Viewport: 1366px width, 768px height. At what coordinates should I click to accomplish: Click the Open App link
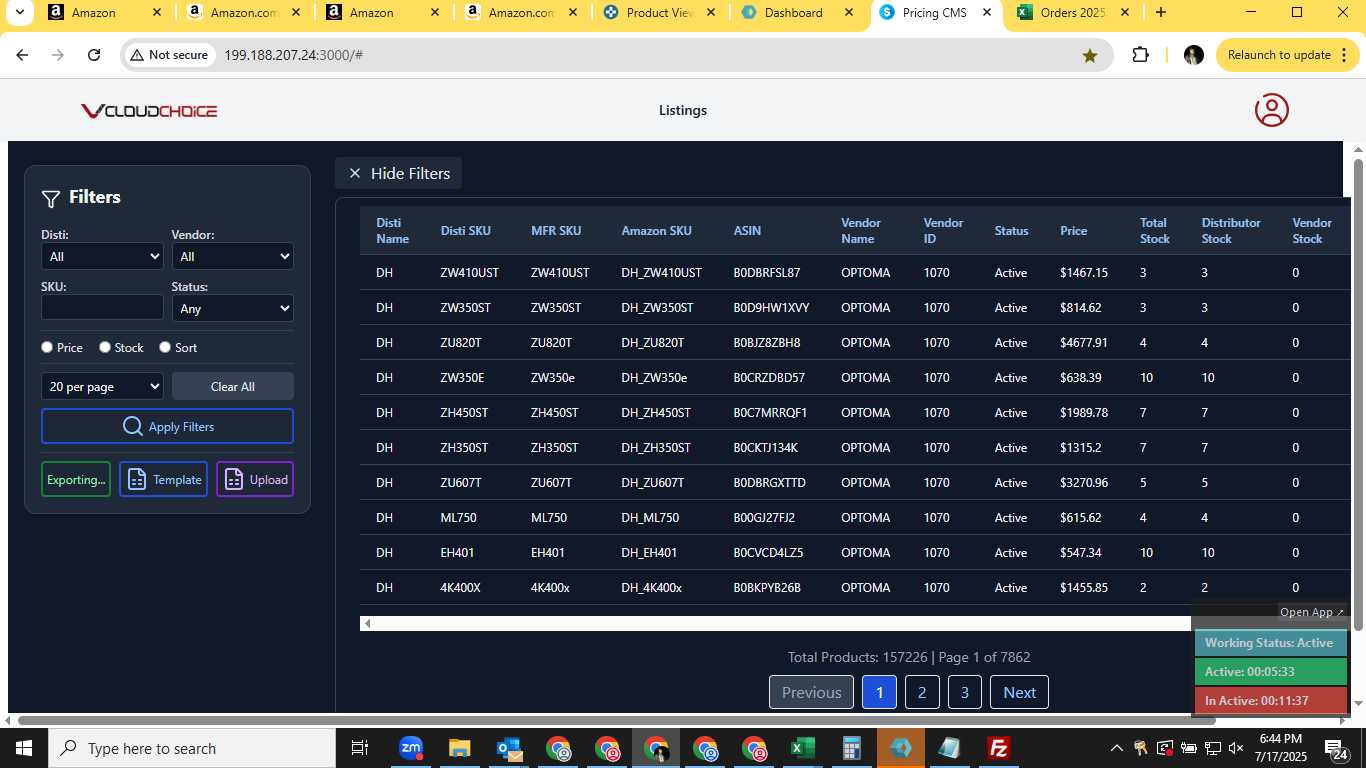pyautogui.click(x=1312, y=612)
